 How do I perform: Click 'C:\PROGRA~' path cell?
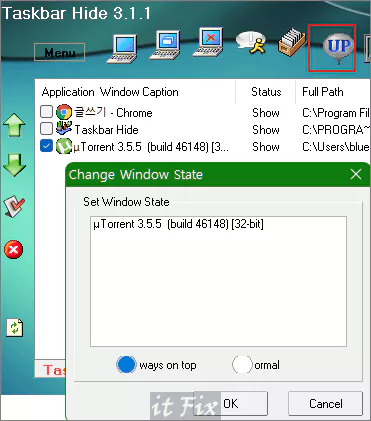[336, 130]
